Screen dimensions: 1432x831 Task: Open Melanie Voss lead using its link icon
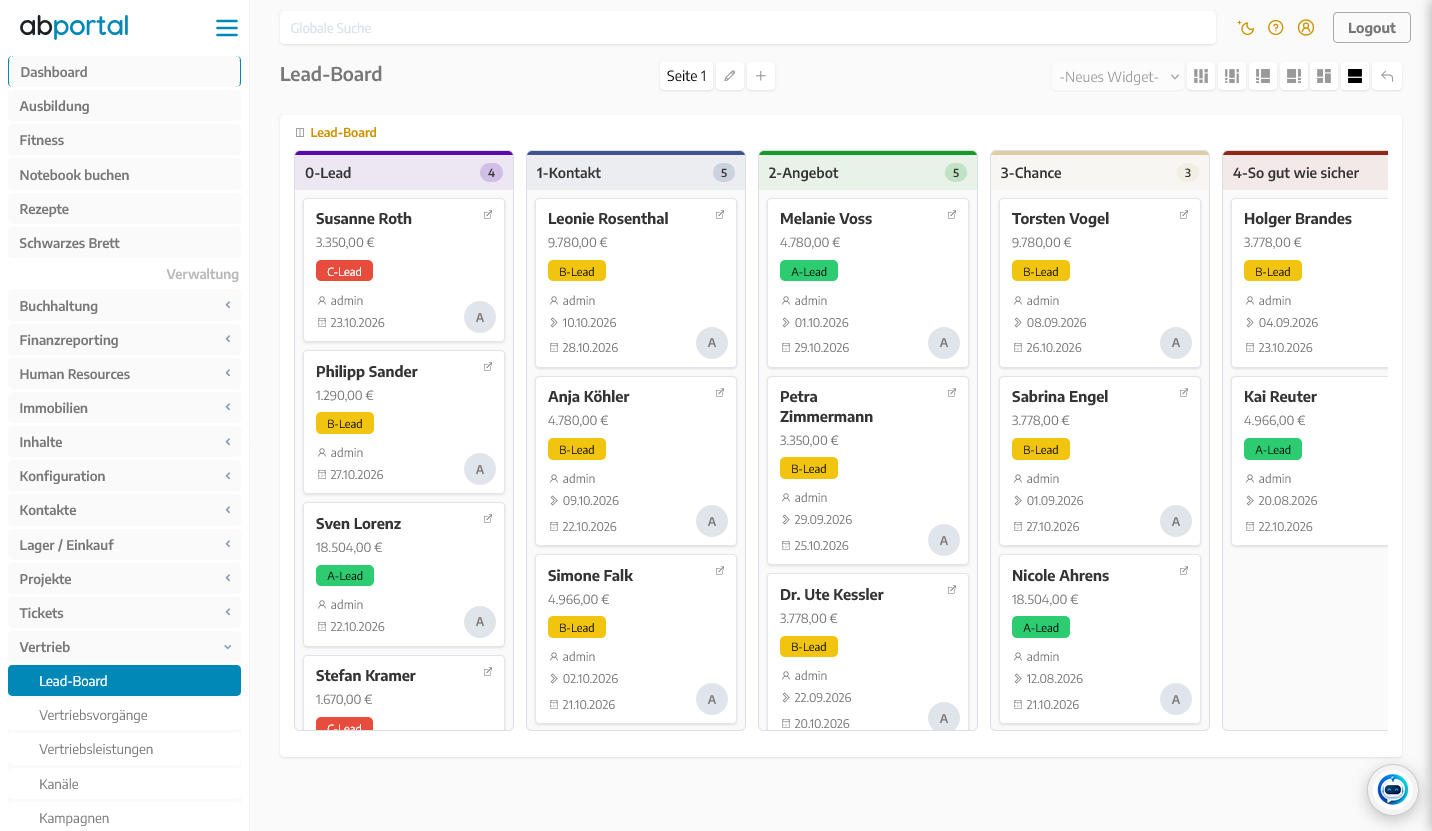click(x=952, y=215)
